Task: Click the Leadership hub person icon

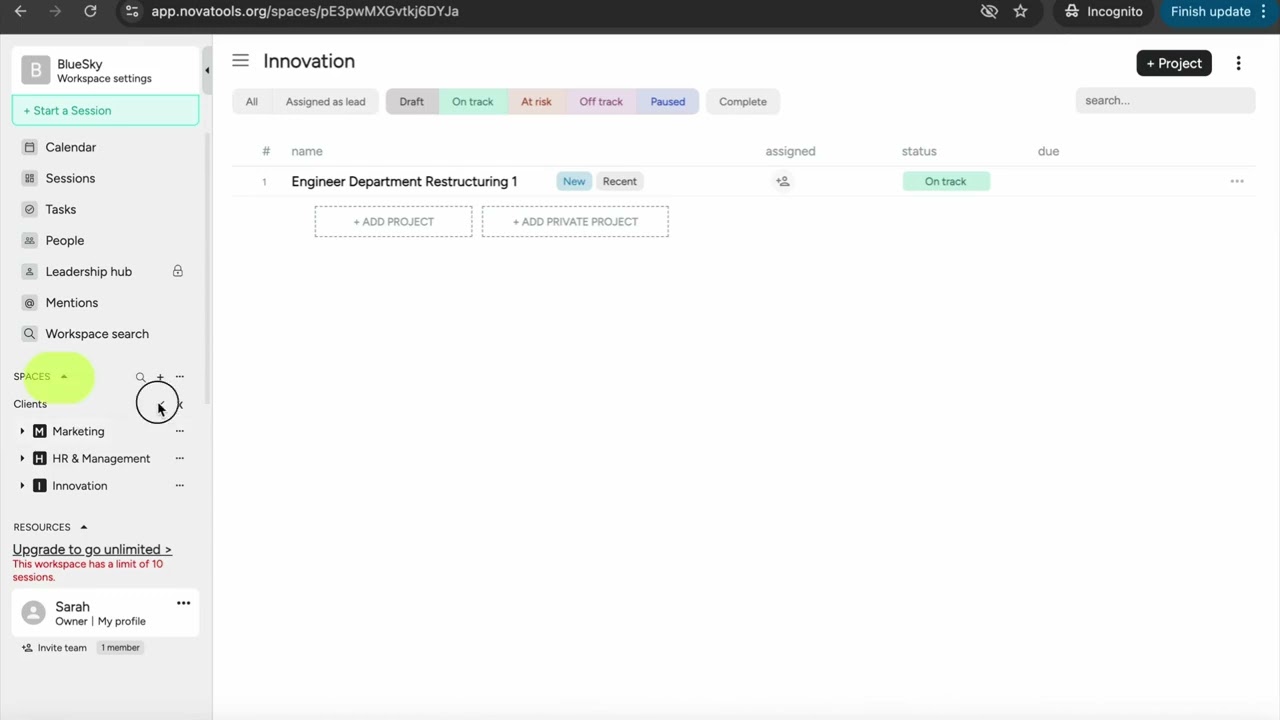Action: [29, 271]
